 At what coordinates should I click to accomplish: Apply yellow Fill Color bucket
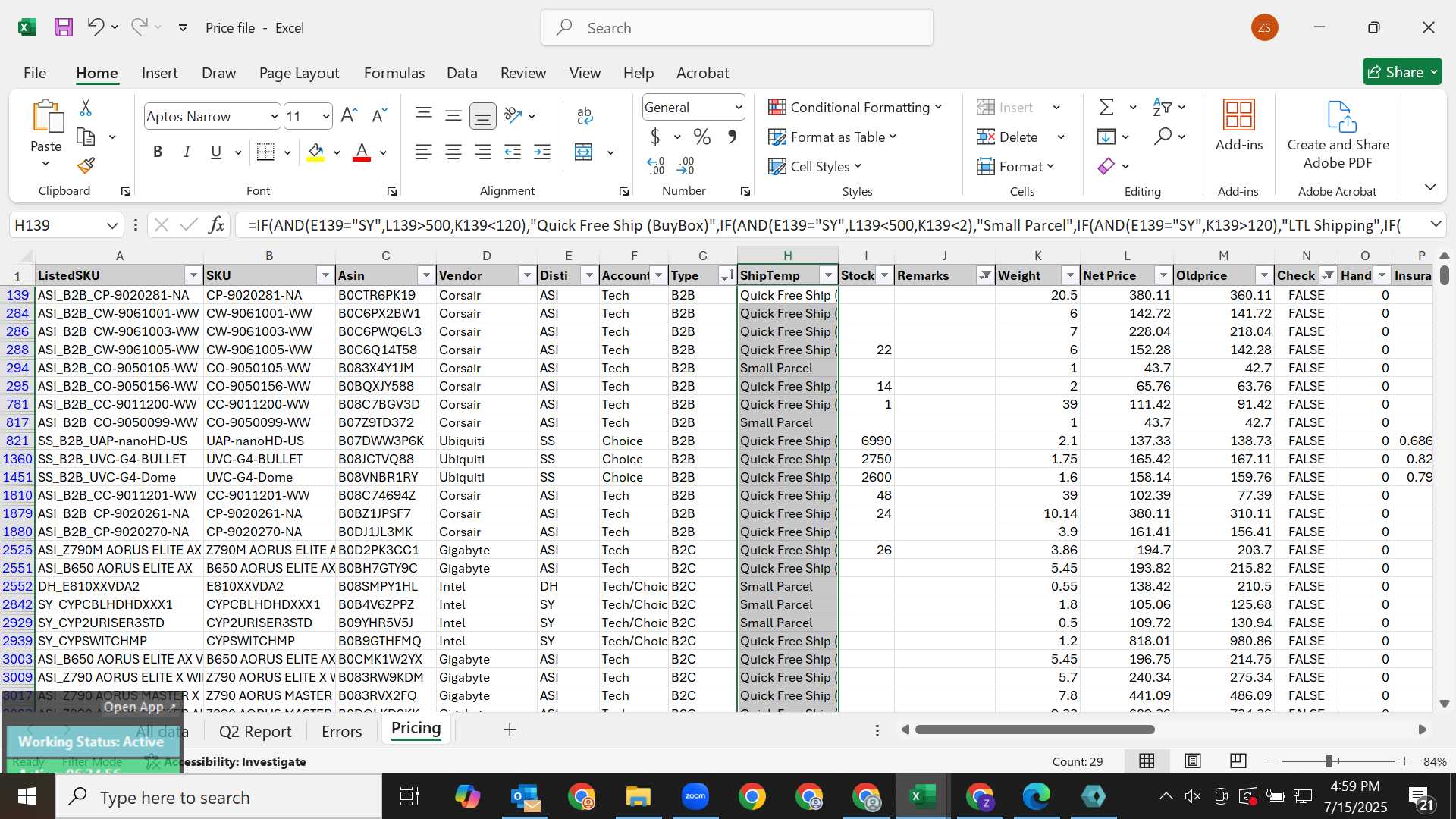coord(315,152)
